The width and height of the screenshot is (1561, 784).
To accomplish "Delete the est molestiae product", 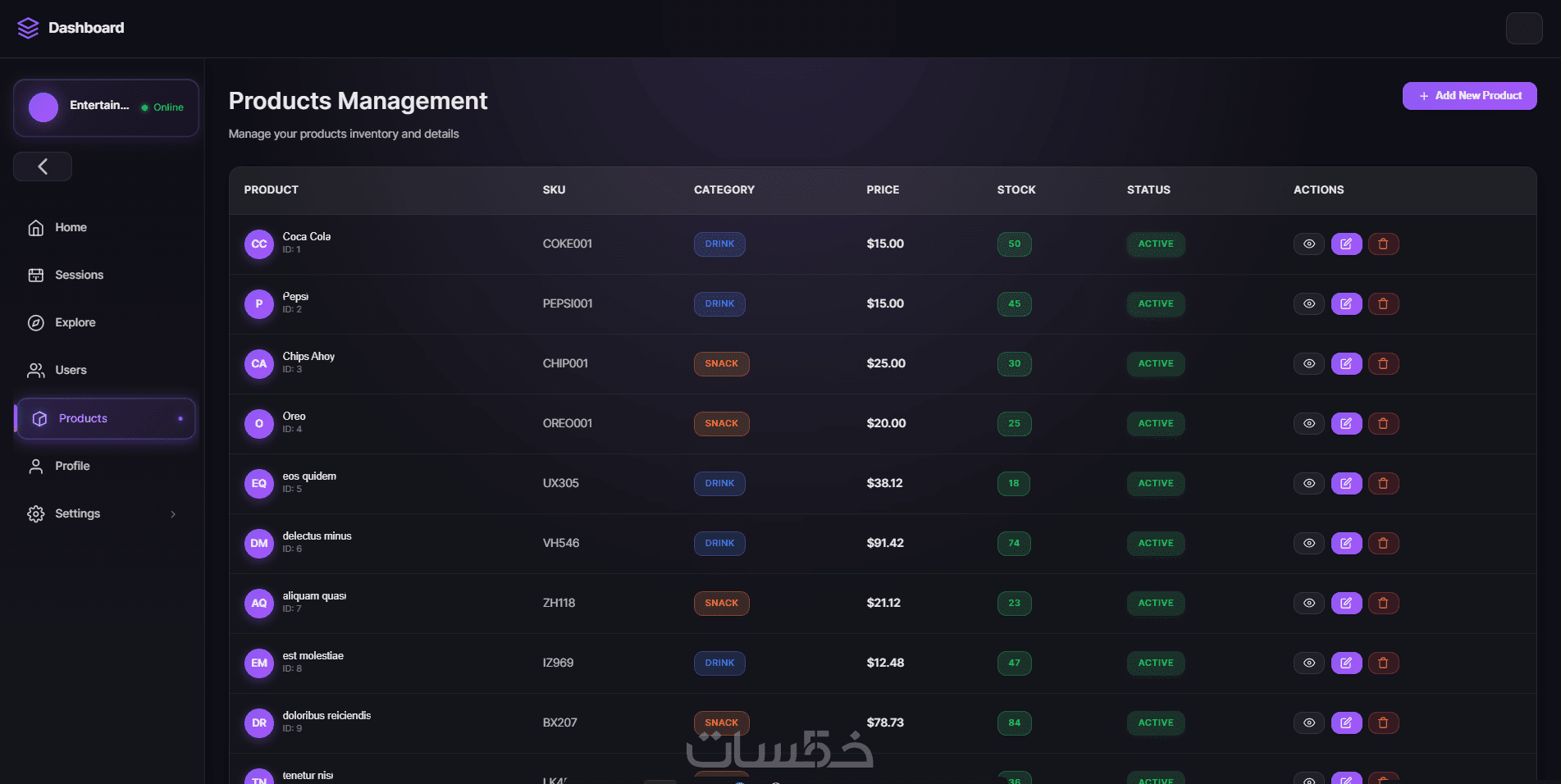I will [x=1383, y=663].
